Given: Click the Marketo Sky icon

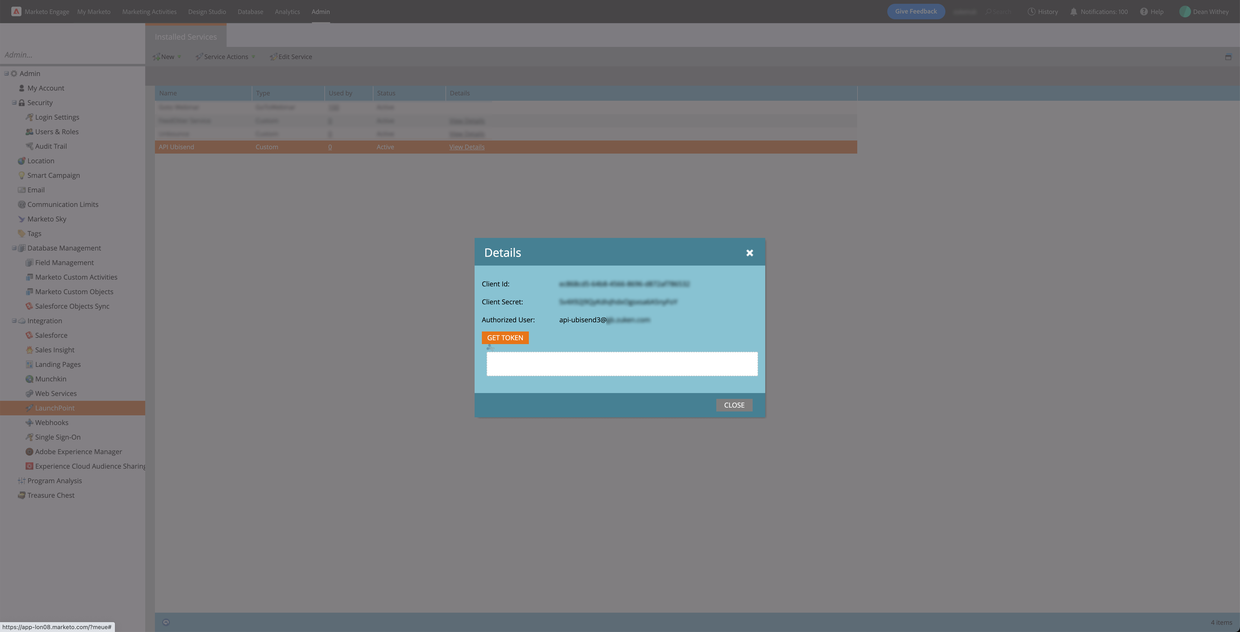Looking at the screenshot, I should pyautogui.click(x=21, y=219).
